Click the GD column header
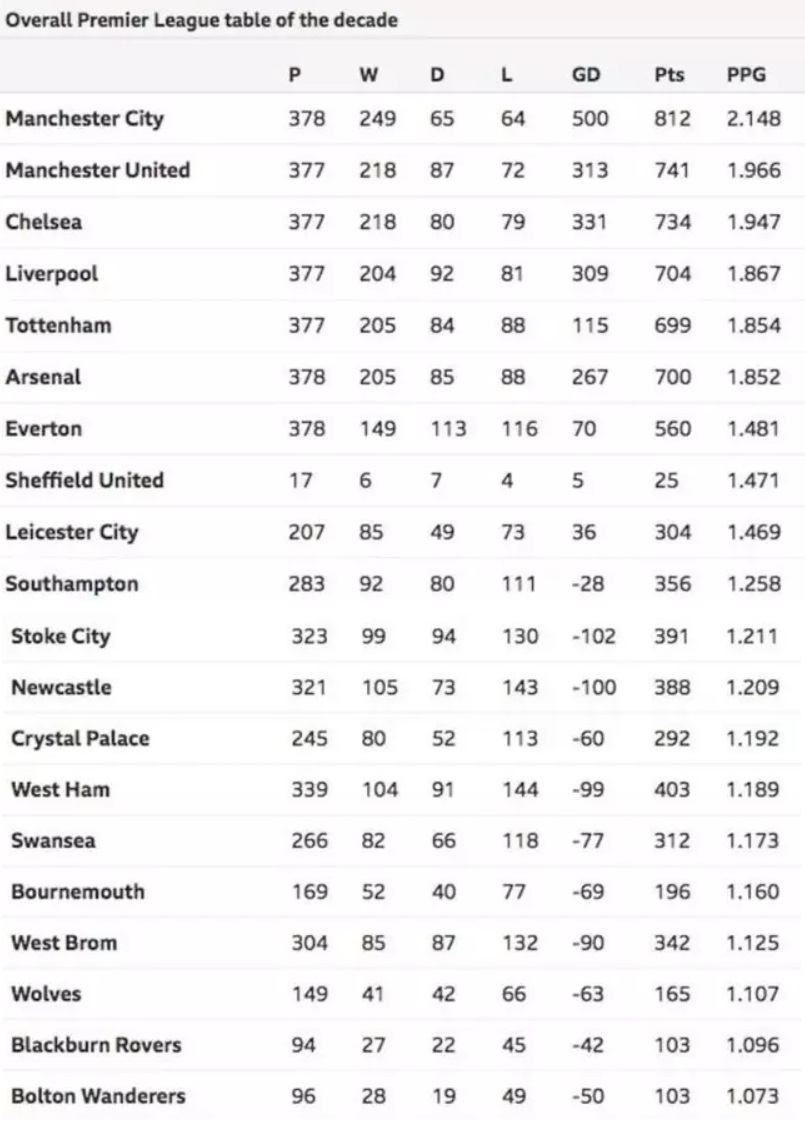This screenshot has height=1123, width=805. [x=586, y=75]
